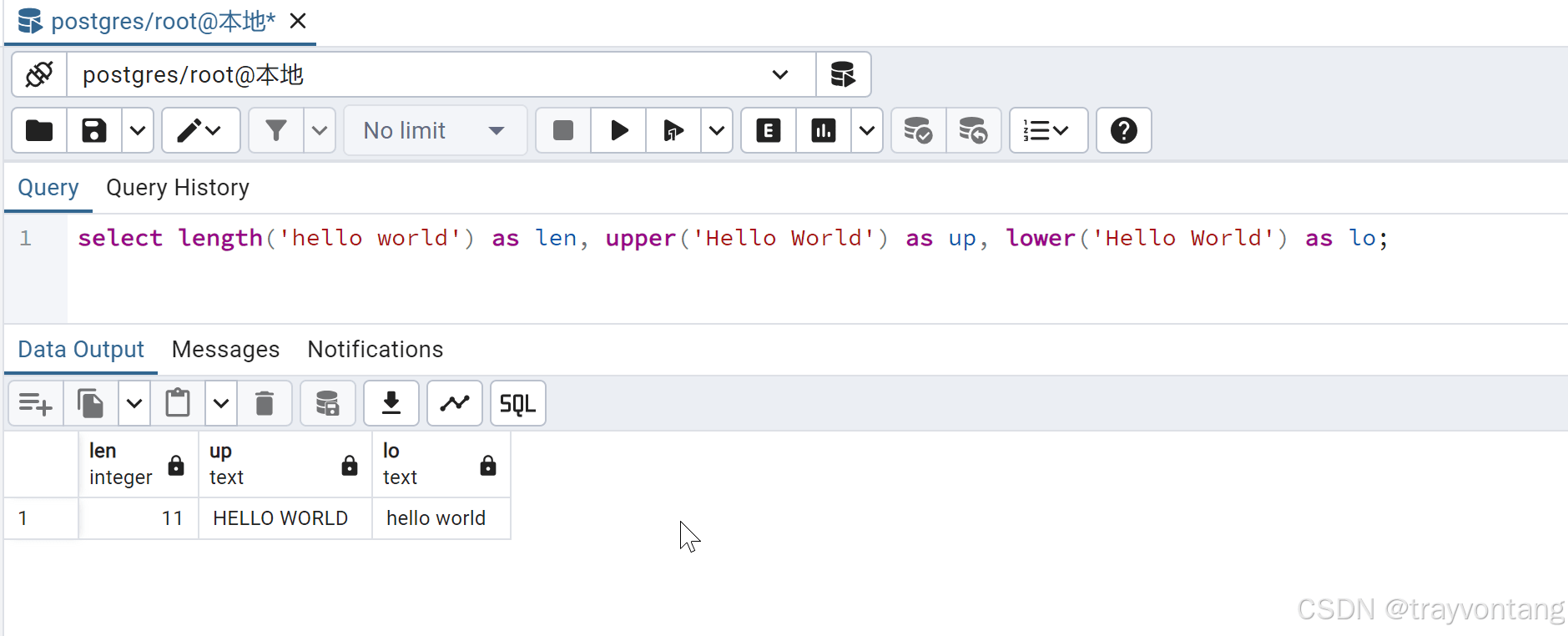1568x636 pixels.
Task: Click the up column header
Action: click(x=285, y=464)
